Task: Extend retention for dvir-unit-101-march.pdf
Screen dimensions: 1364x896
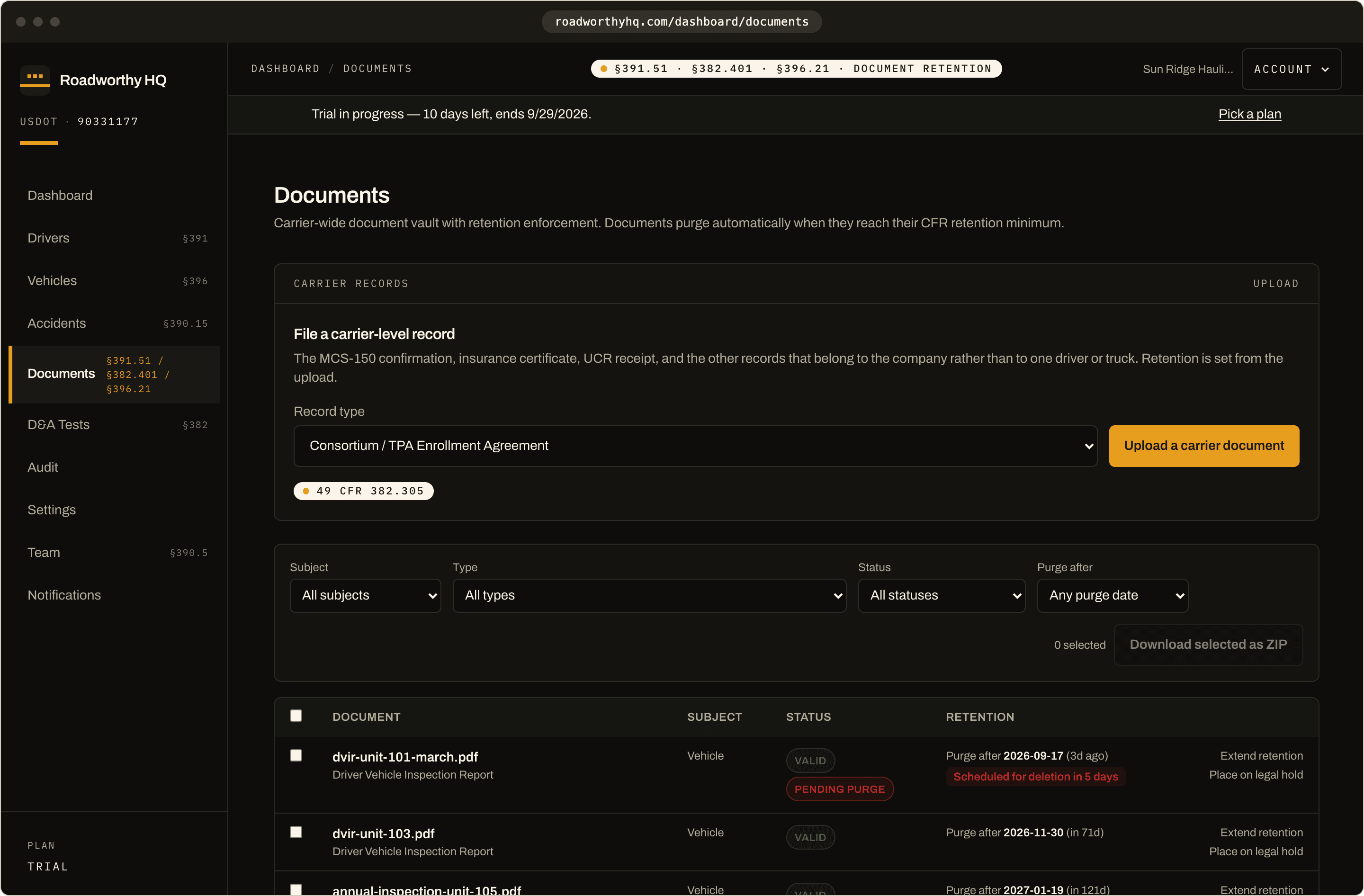Action: point(1261,756)
